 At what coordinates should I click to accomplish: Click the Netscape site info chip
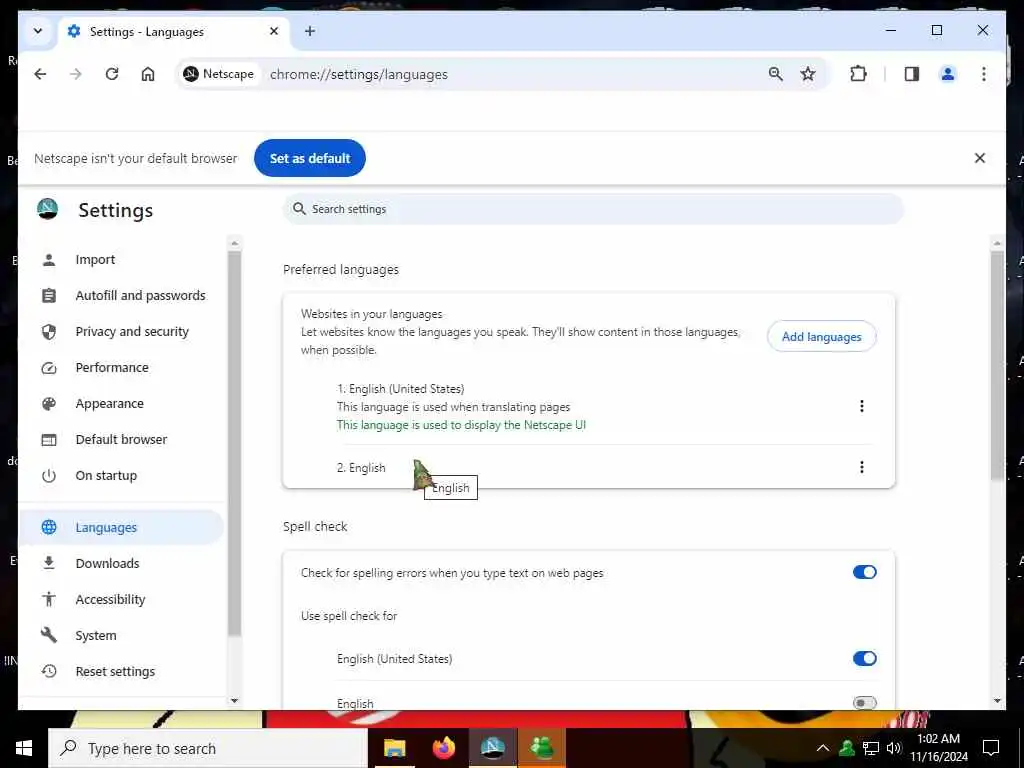point(219,74)
